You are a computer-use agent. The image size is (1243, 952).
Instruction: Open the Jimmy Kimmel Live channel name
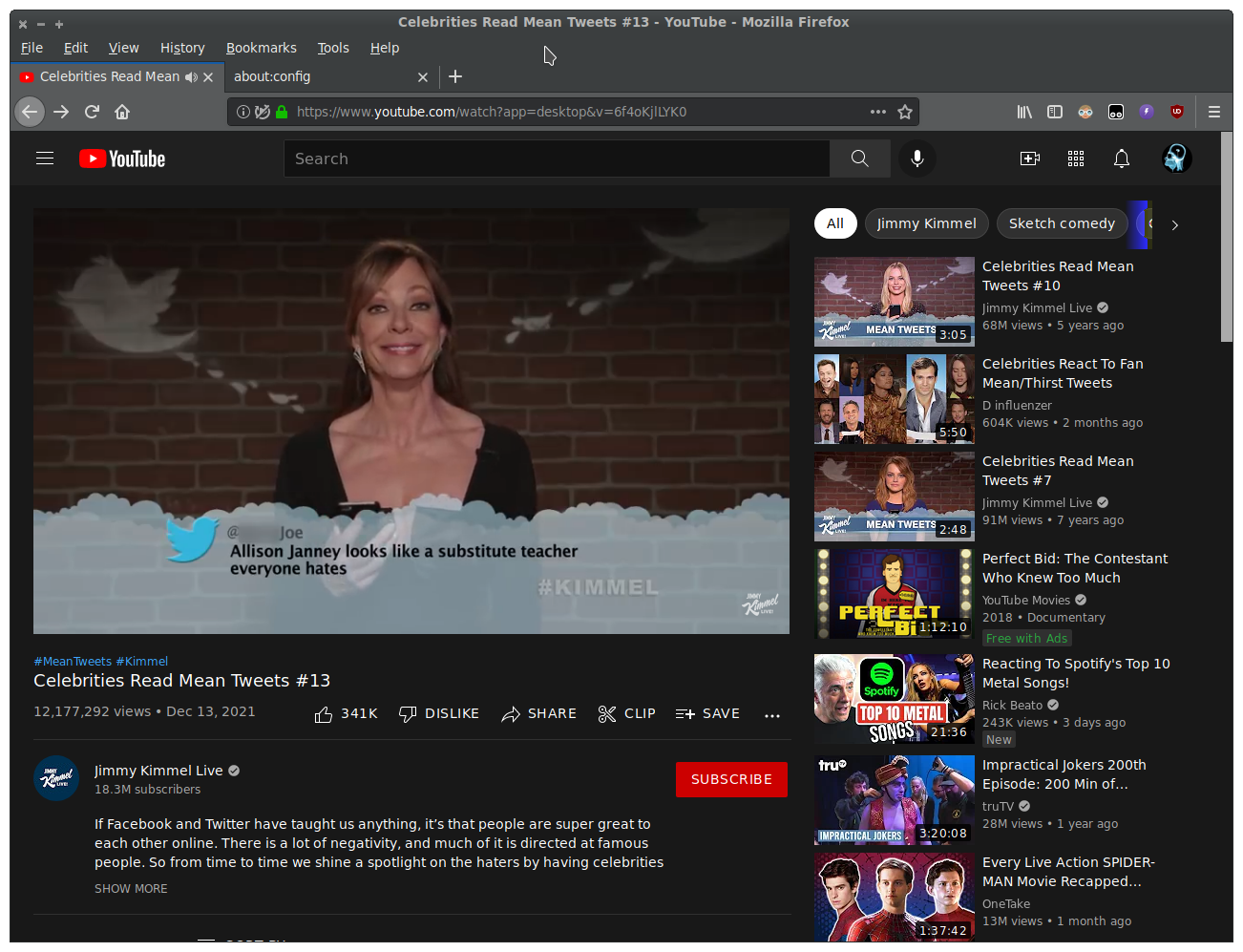158,771
